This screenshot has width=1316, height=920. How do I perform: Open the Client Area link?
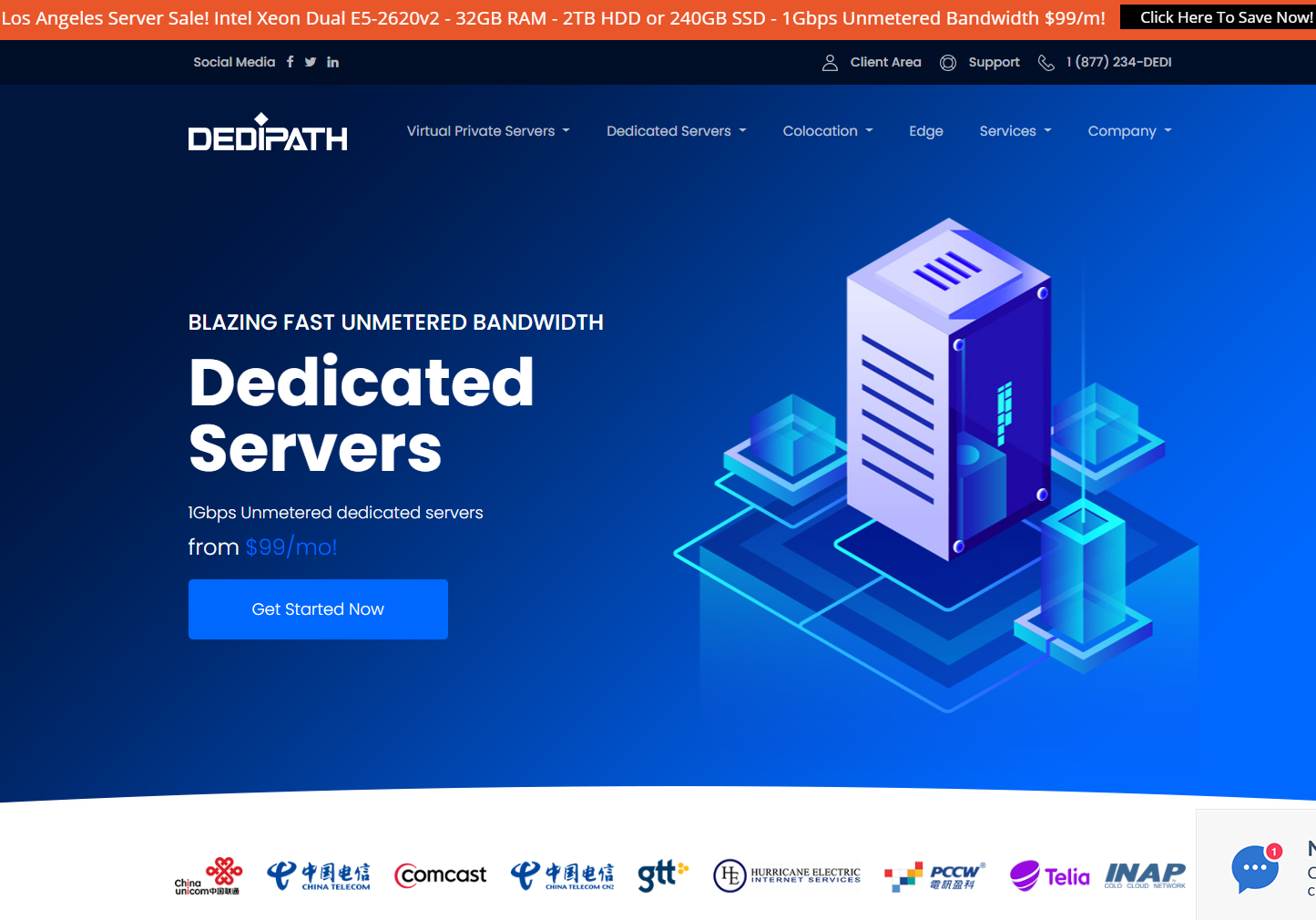(x=885, y=62)
